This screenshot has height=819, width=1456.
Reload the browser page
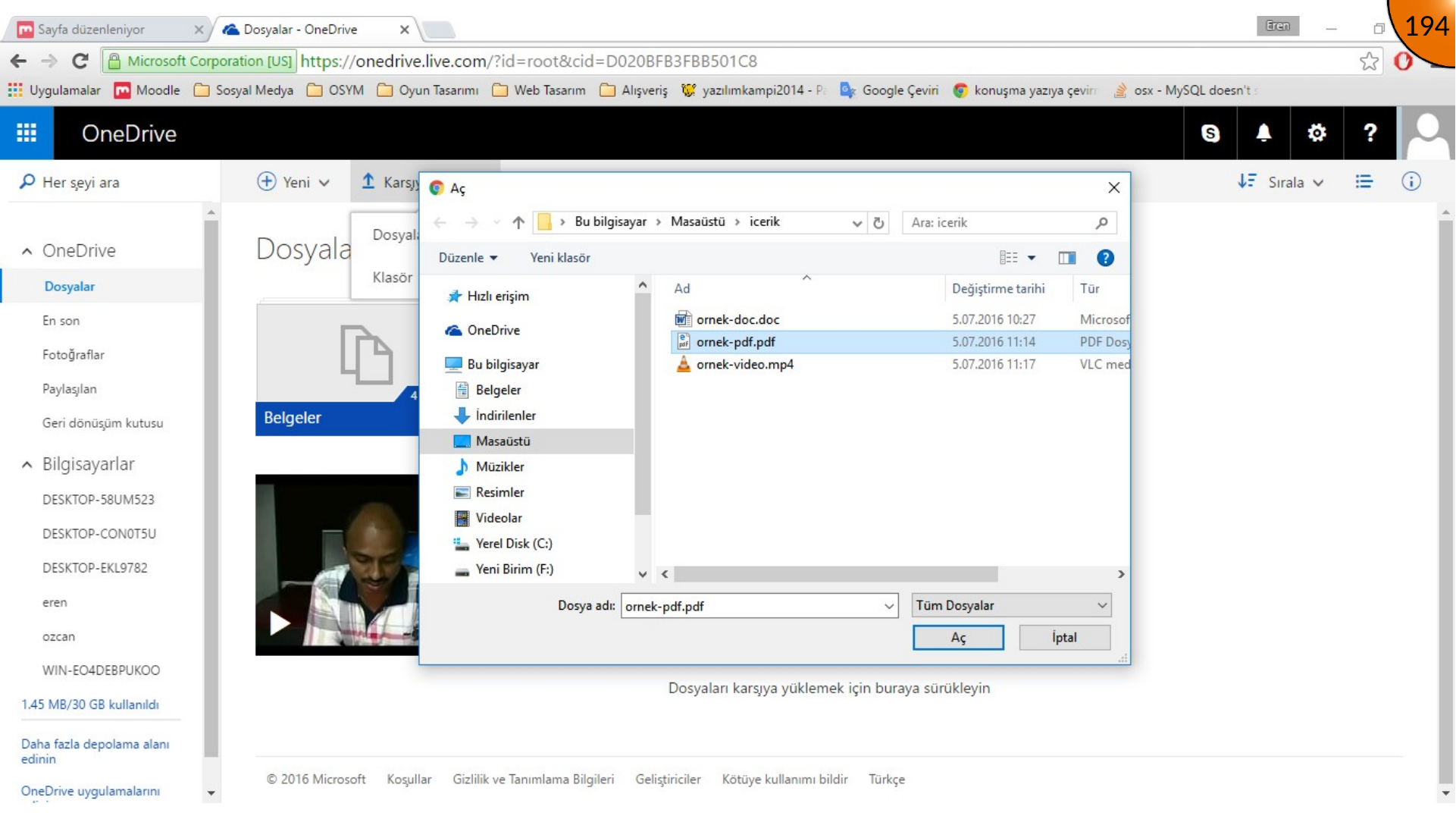pos(80,61)
